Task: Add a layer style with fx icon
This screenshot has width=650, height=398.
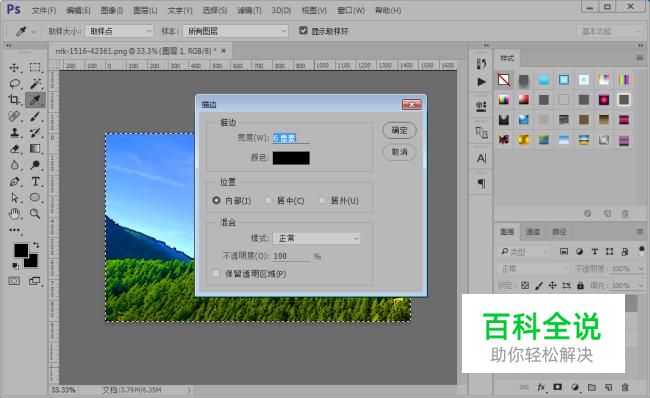Action: pyautogui.click(x=541, y=388)
